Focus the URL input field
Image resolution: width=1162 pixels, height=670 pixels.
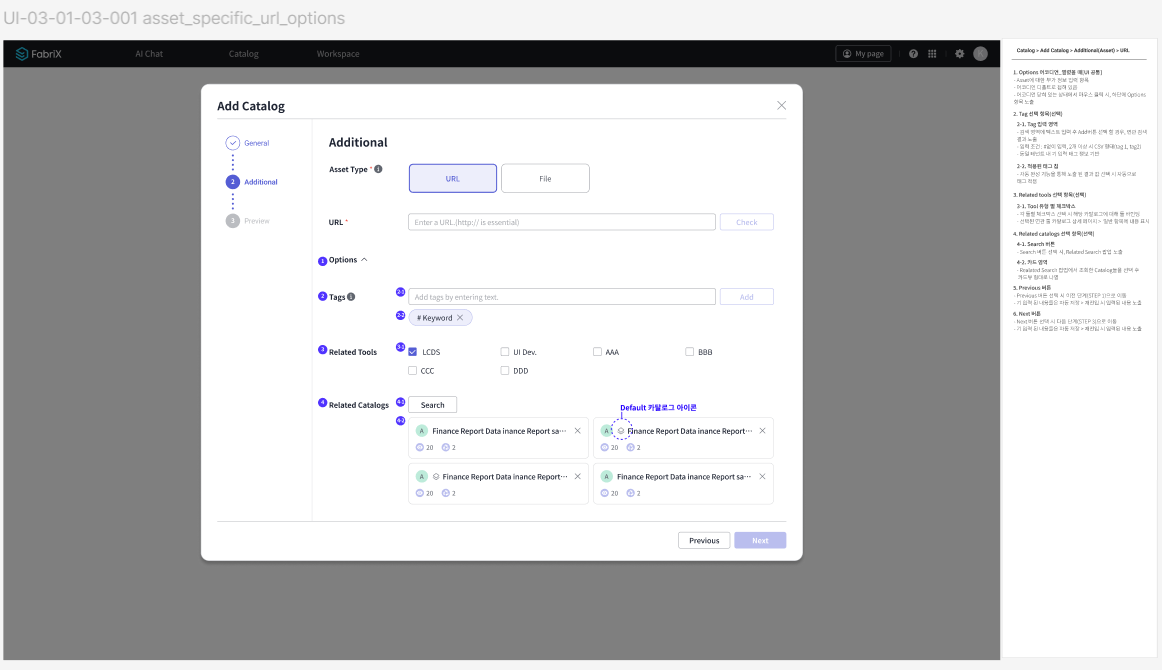pyautogui.click(x=562, y=222)
